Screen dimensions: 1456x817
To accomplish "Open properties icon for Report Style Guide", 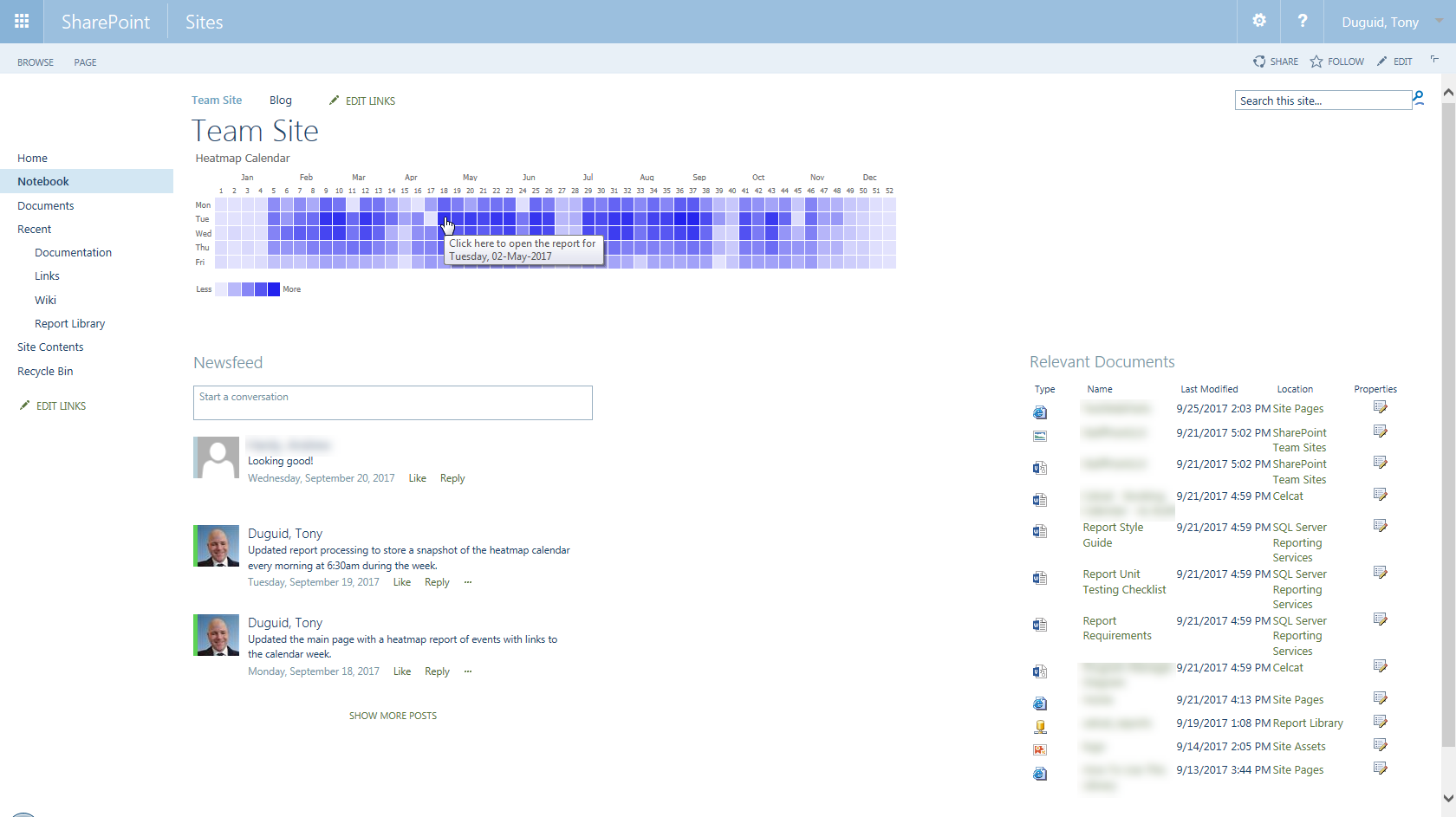I will click(x=1381, y=526).
